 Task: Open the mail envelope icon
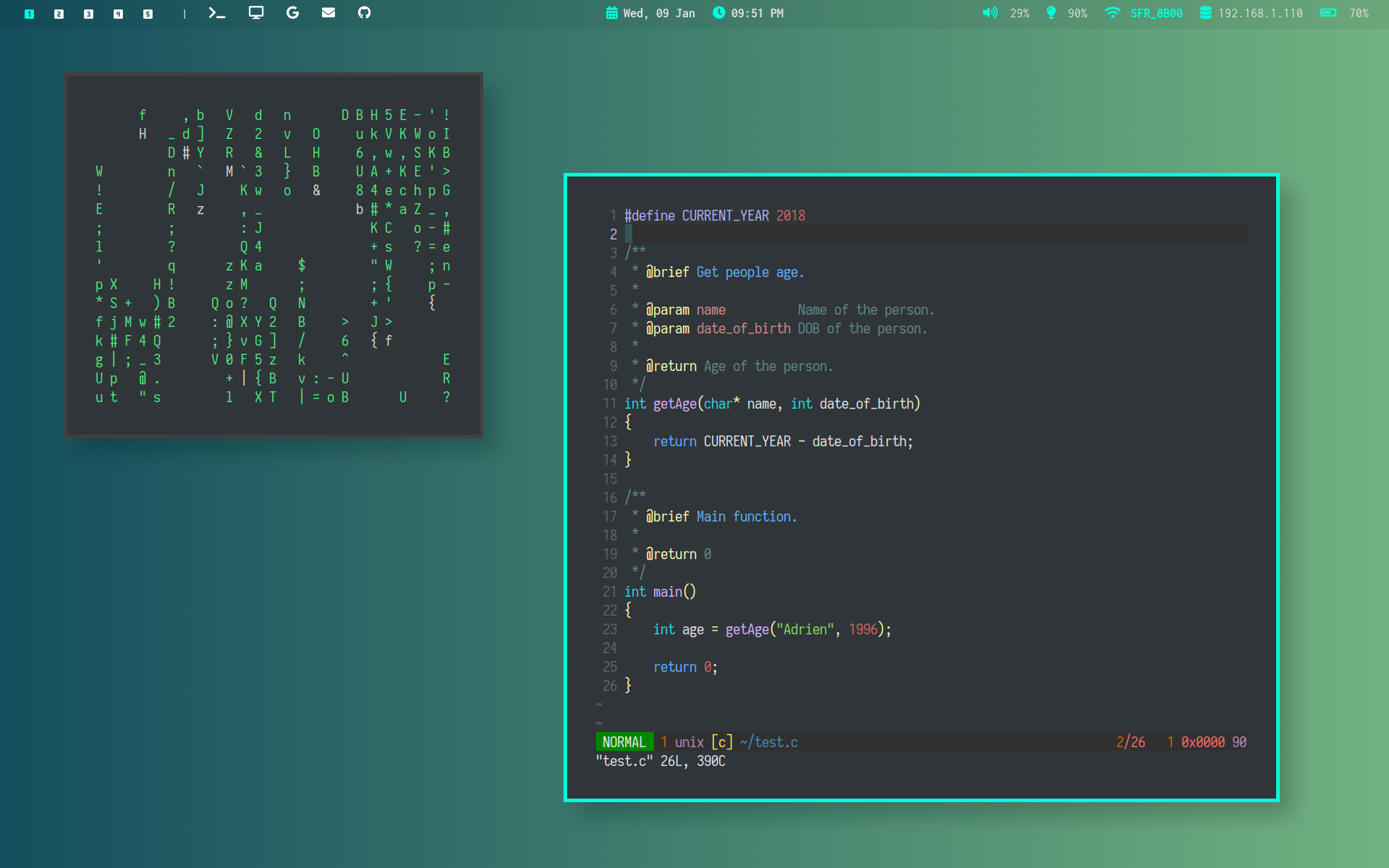[x=328, y=13]
